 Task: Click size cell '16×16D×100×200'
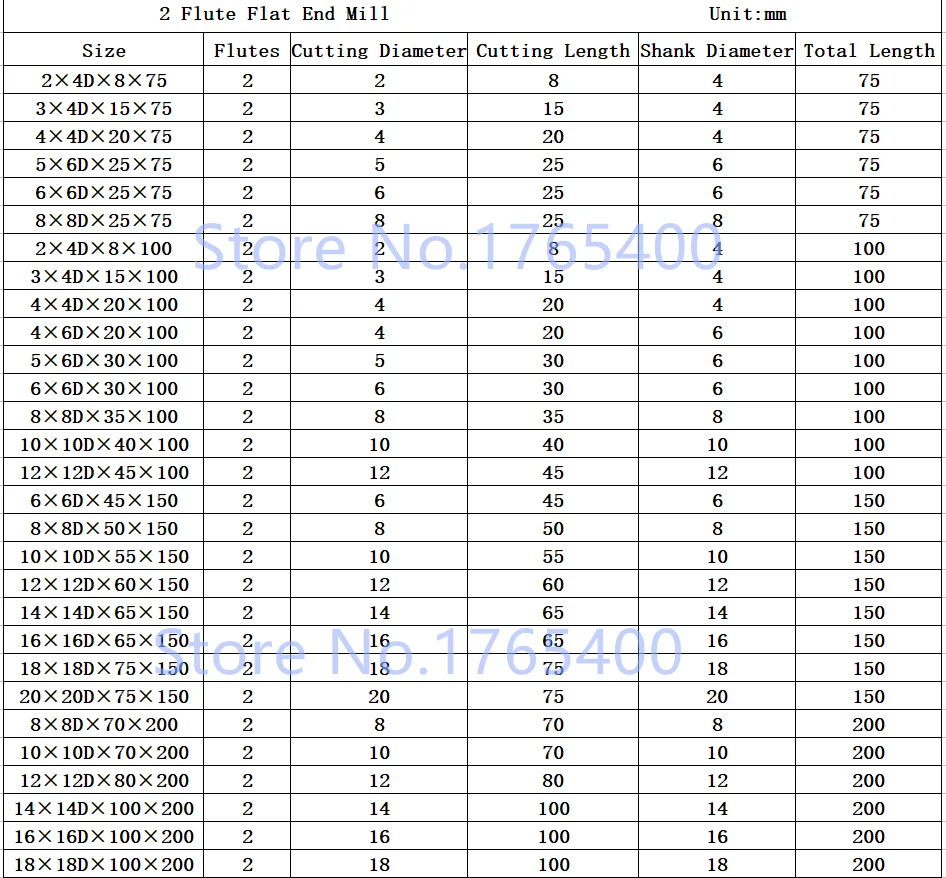104,837
